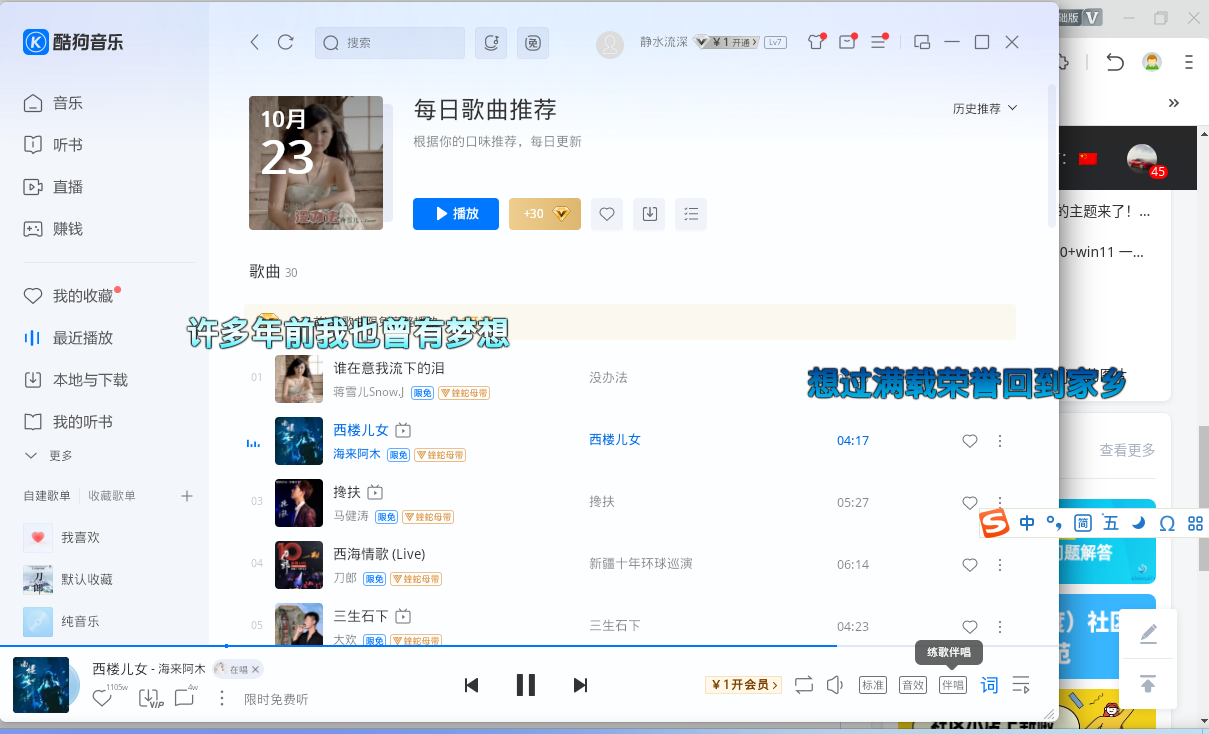Switch to the 收藏歌单 tab

click(x=112, y=496)
